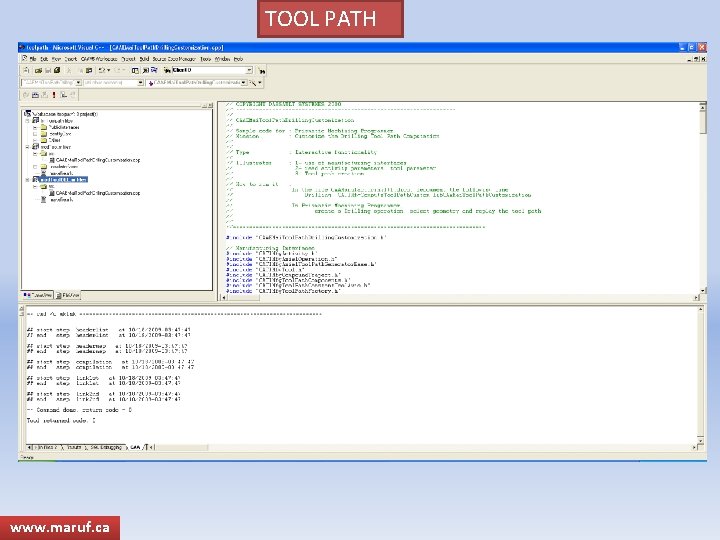Screen dimensions: 720x540
Task: Click the wizard bar action wand icon
Action: 253,83
